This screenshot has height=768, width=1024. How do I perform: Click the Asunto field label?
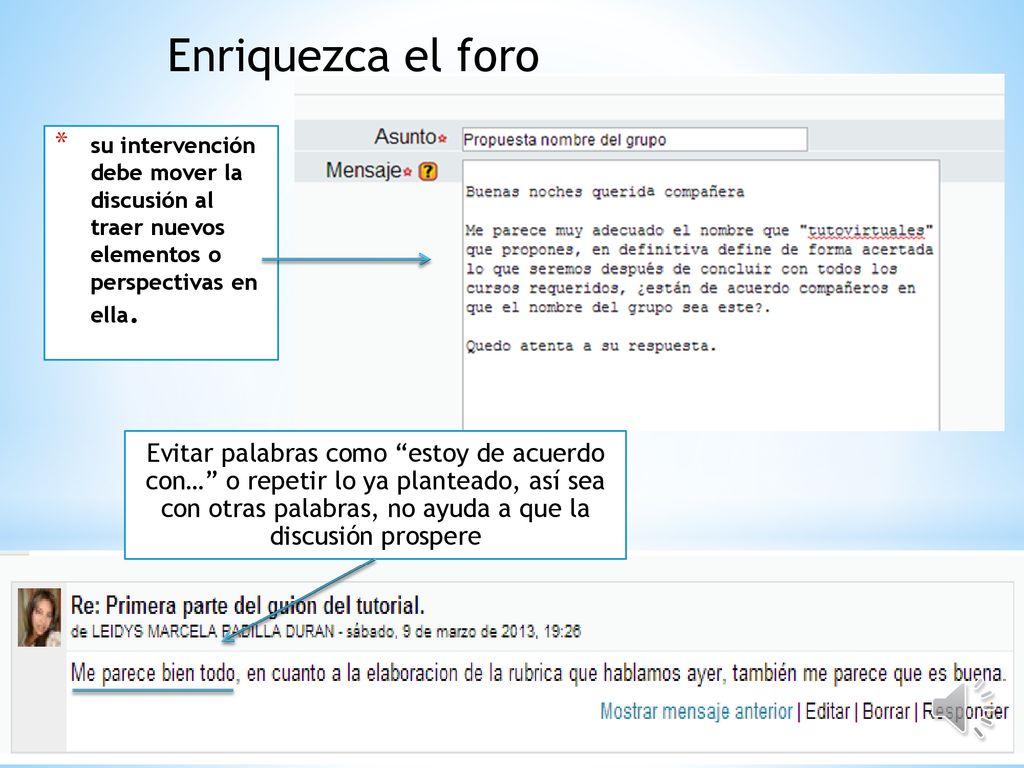coord(405,136)
